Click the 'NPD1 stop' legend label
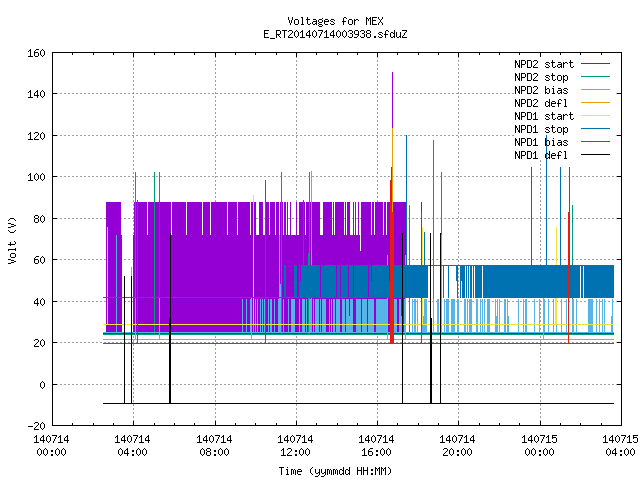Image resolution: width=640 pixels, height=480 pixels. tap(541, 129)
